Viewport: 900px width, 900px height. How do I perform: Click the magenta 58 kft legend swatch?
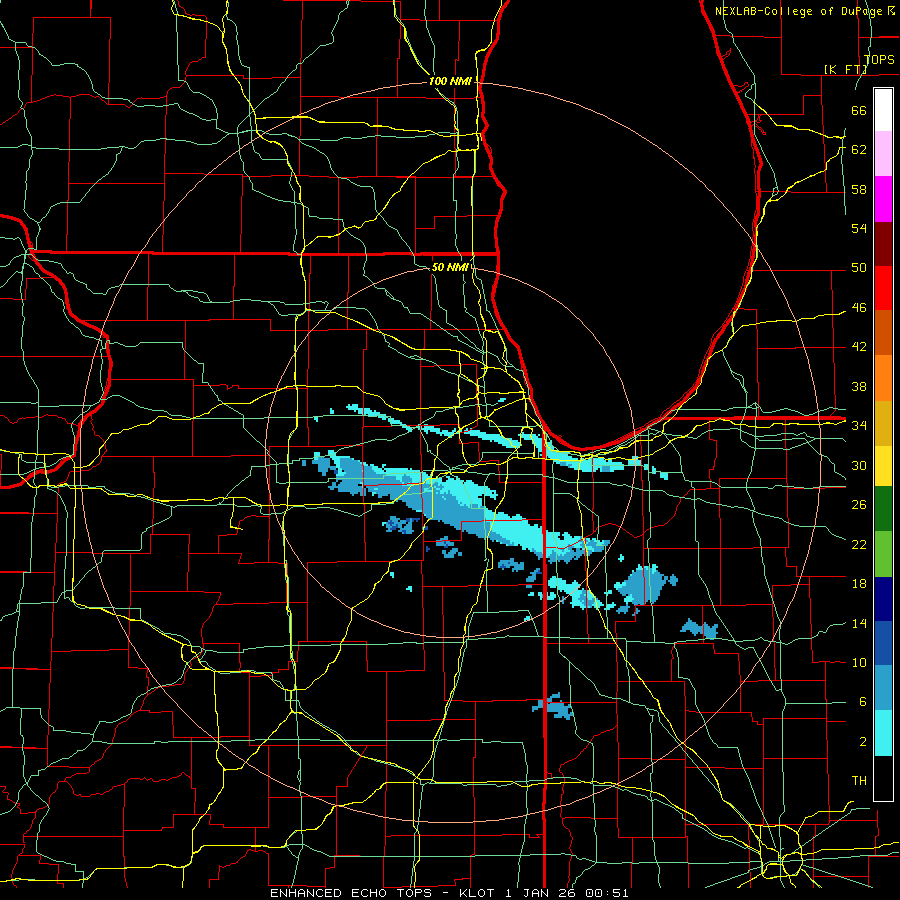pos(883,199)
